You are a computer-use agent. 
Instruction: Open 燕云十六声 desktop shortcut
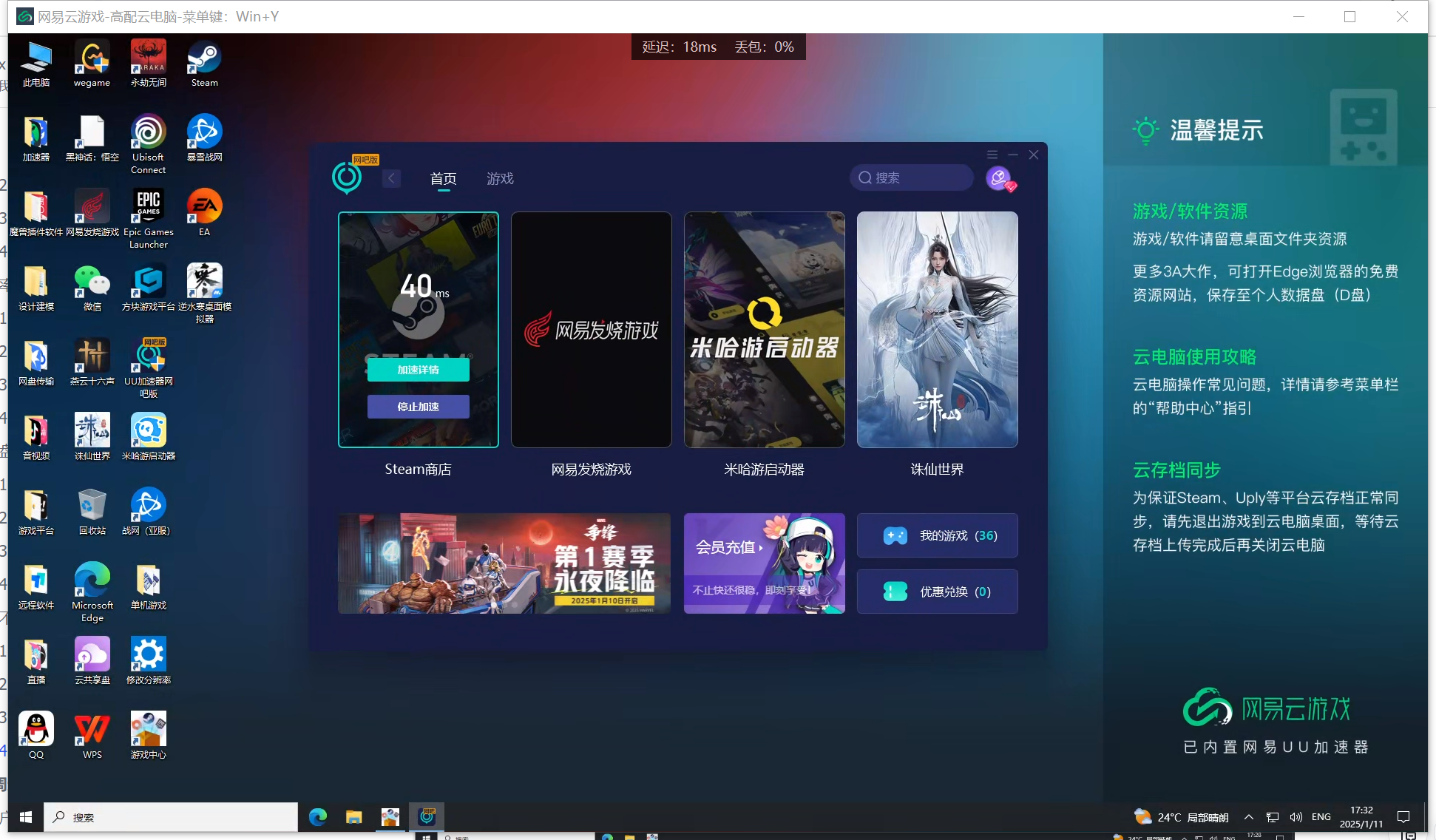pos(92,362)
